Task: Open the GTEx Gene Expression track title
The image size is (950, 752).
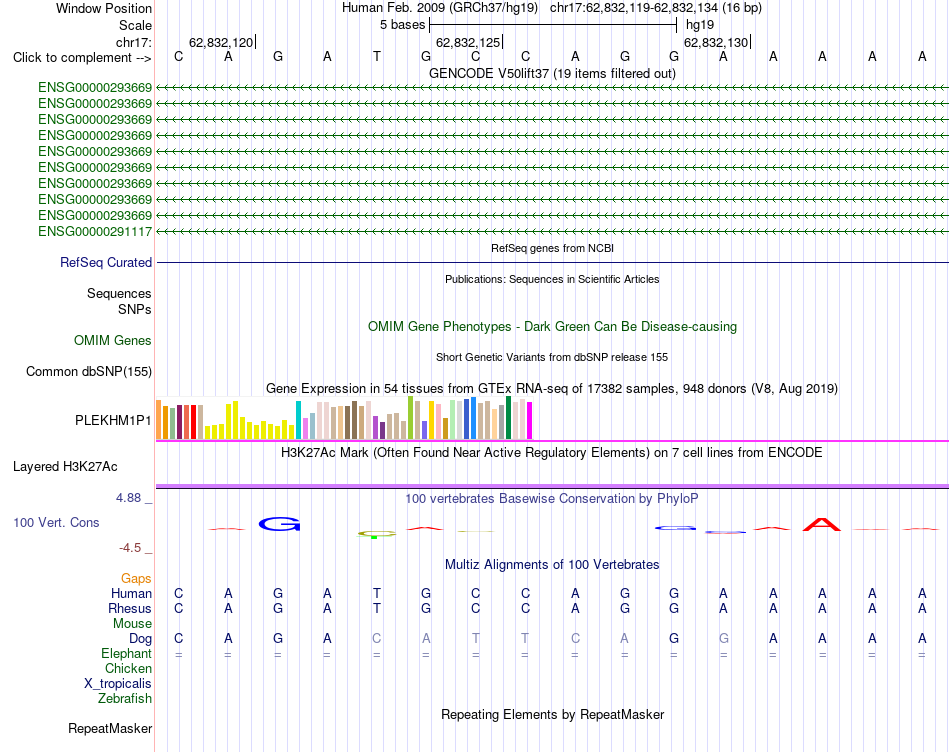Action: point(552,388)
